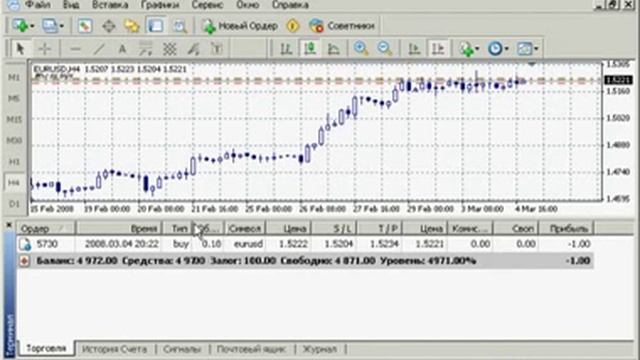This screenshot has width=640, height=360.
Task: Open the Справка menu
Action: [x=290, y=5]
